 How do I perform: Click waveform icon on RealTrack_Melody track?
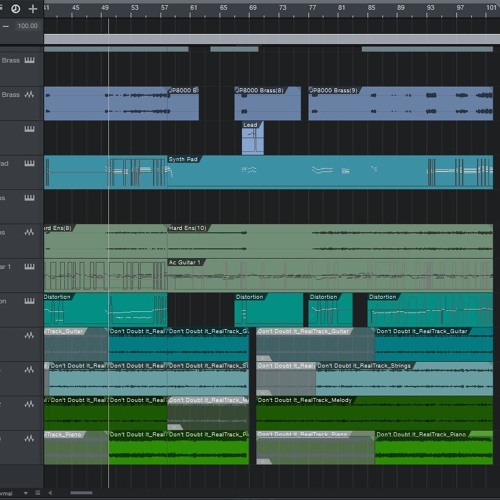(x=29, y=404)
